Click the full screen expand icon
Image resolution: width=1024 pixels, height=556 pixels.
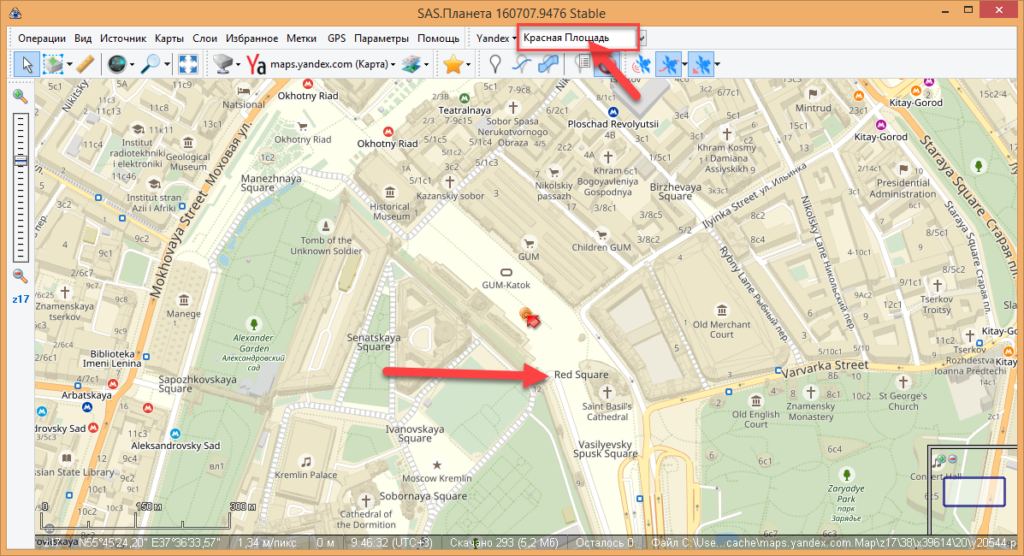click(x=187, y=64)
